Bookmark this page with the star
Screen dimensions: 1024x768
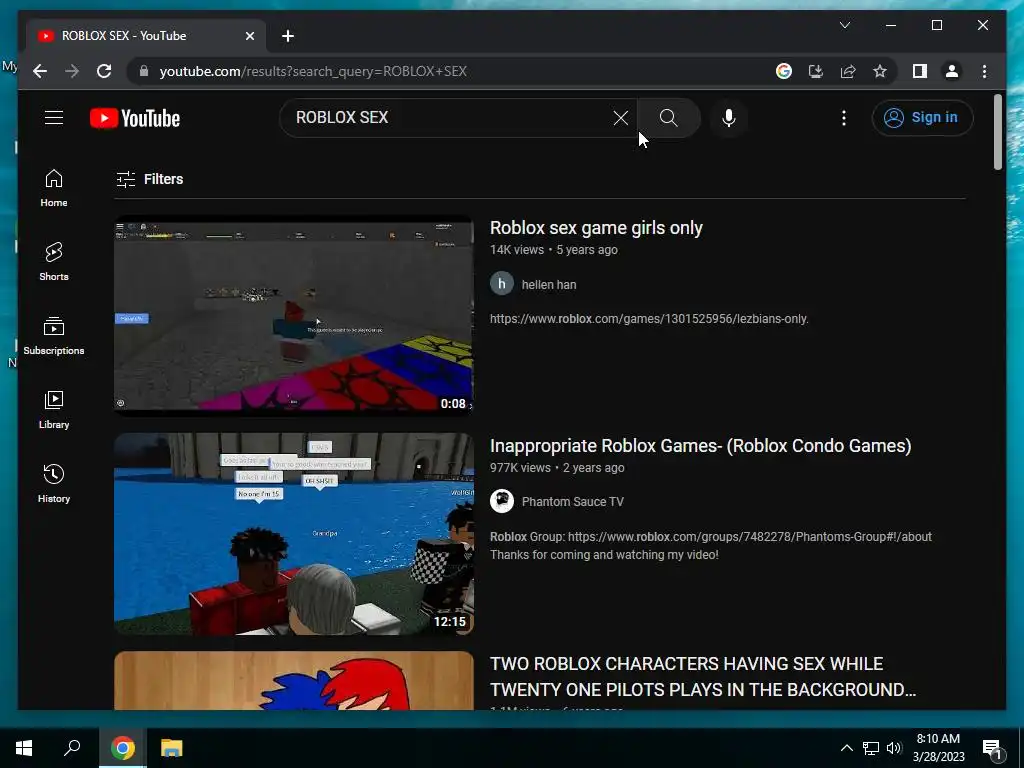coord(880,71)
